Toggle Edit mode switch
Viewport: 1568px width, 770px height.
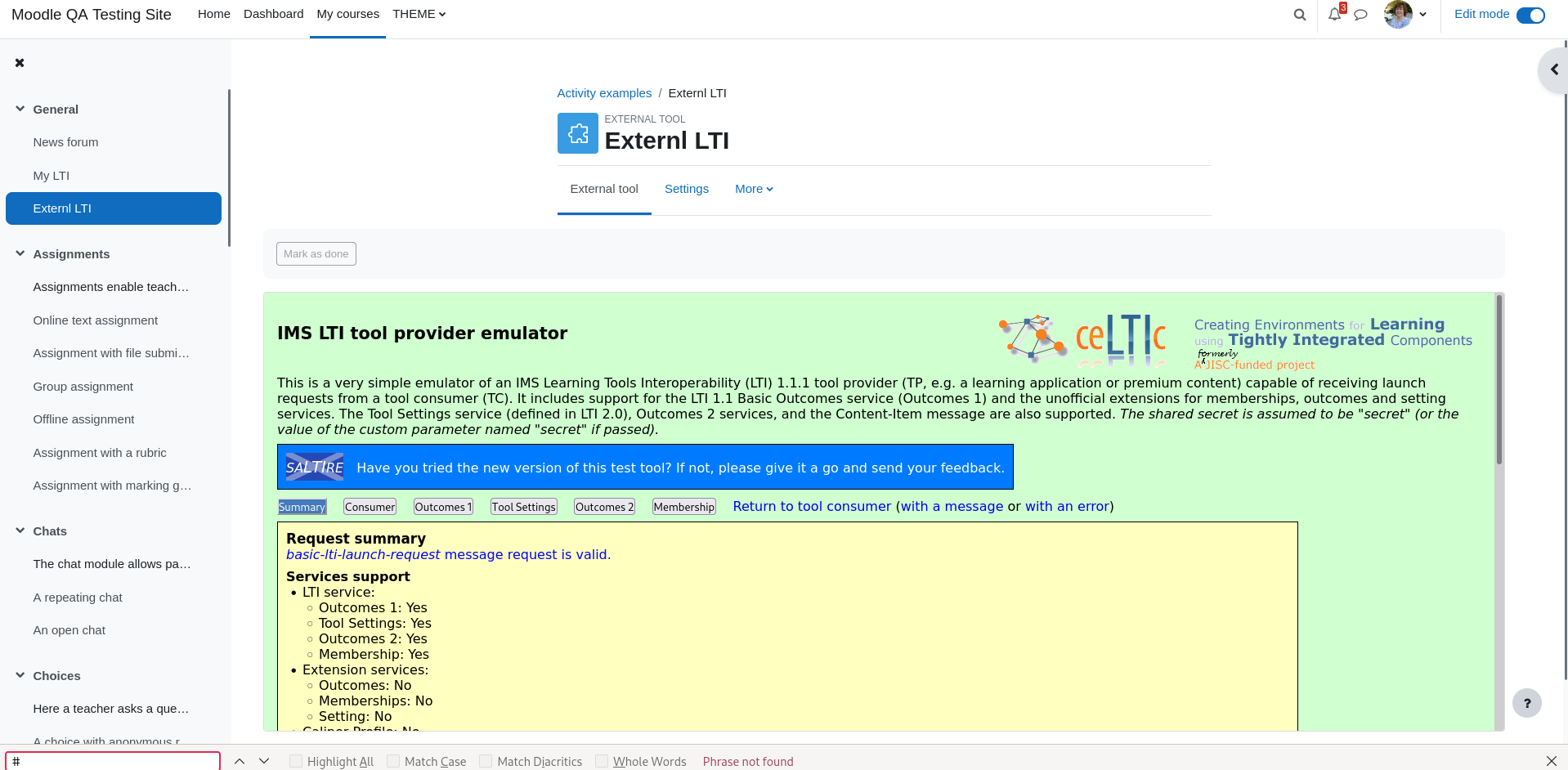(1530, 15)
